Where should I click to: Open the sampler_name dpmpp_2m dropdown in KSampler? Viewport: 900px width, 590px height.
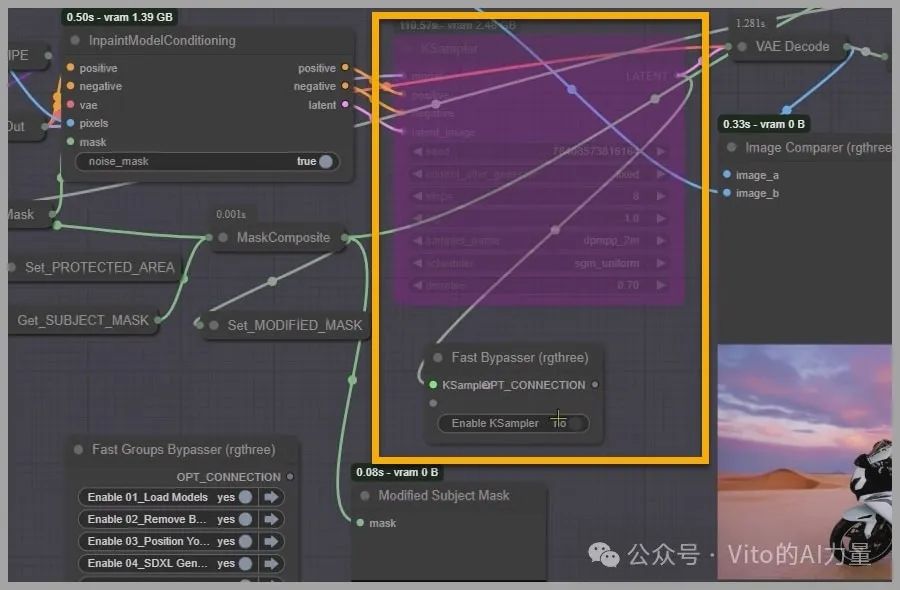[540, 240]
